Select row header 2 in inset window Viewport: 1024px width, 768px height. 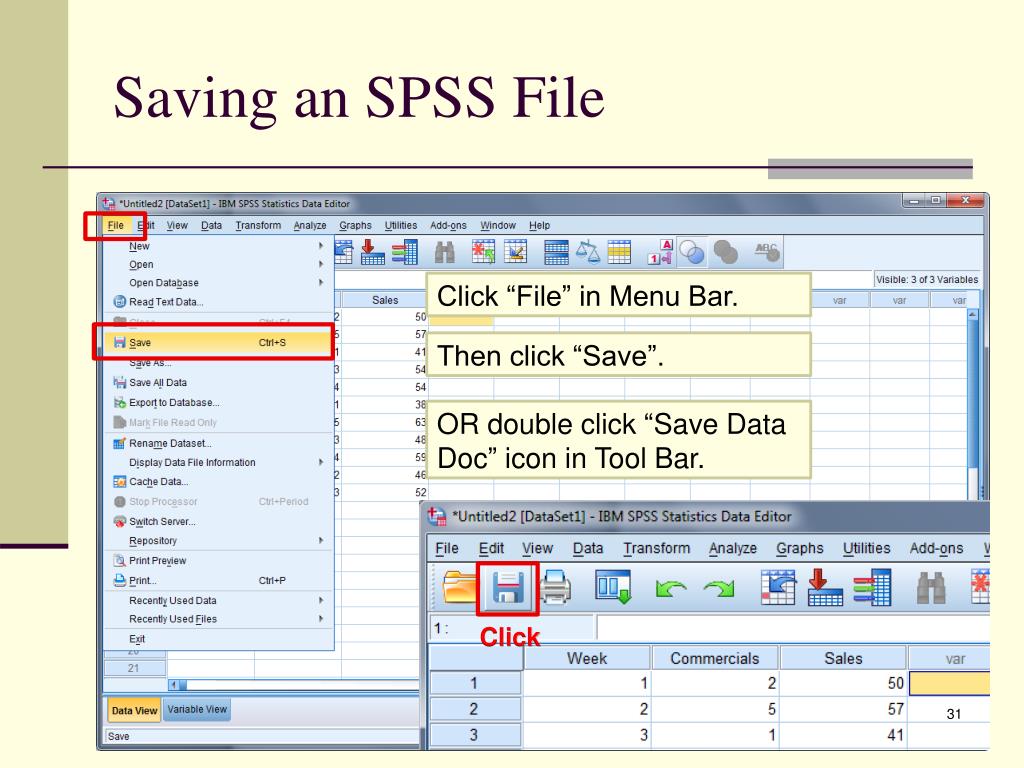pos(475,709)
